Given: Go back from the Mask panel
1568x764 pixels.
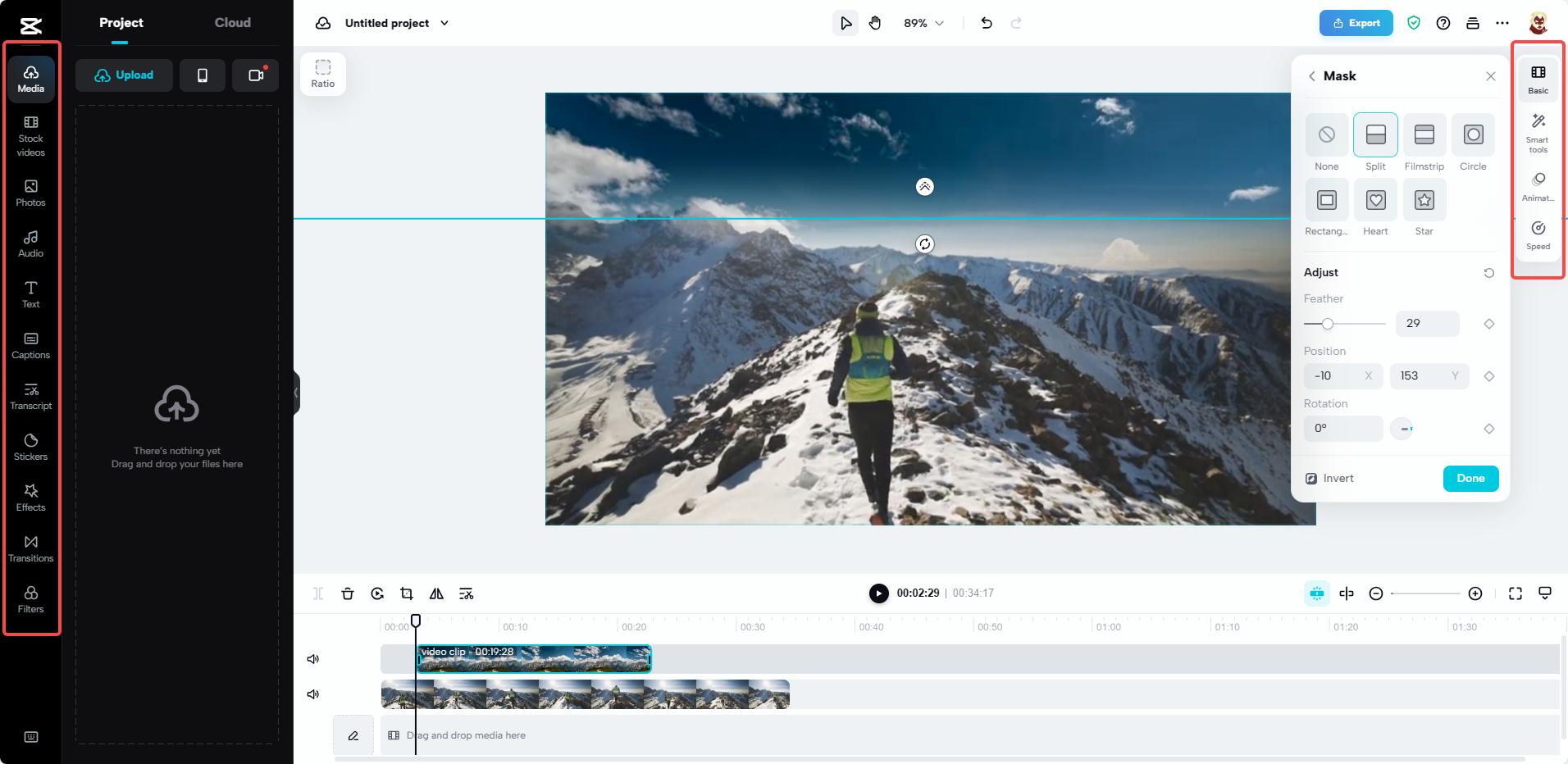Looking at the screenshot, I should [x=1312, y=76].
